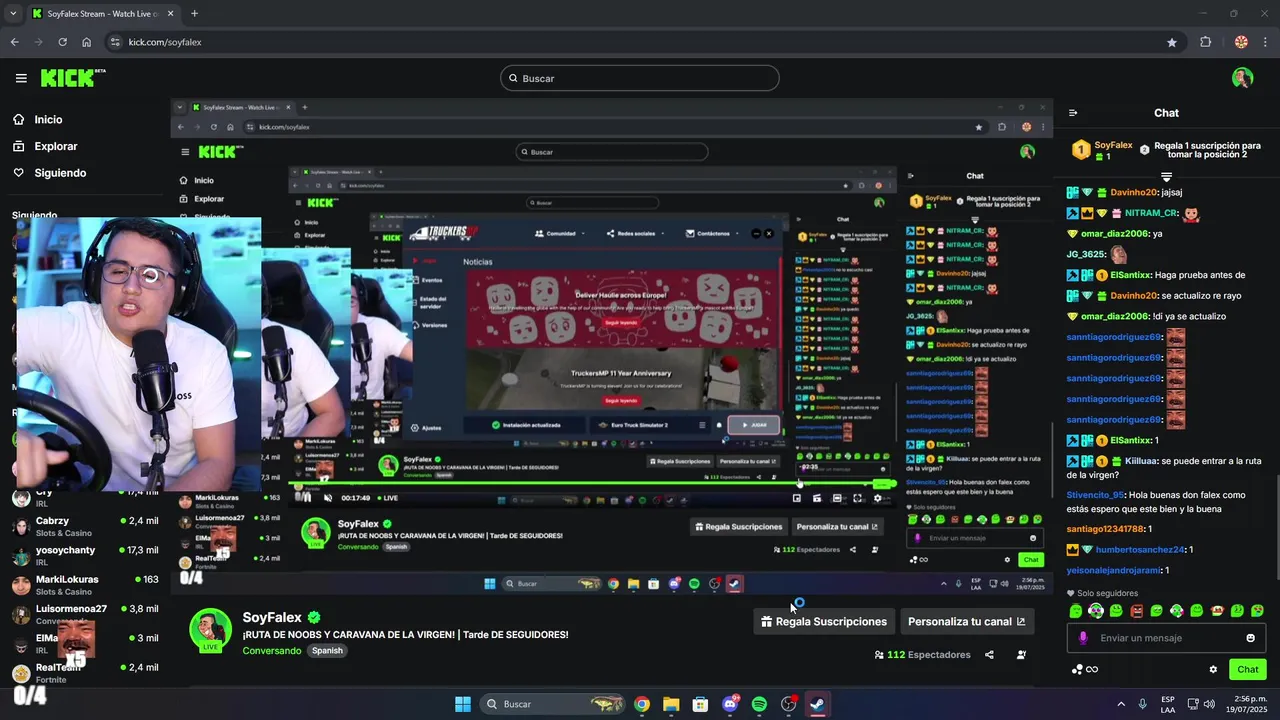Open Discord from the taskbar
This screenshot has width=1280, height=720.
[x=730, y=704]
